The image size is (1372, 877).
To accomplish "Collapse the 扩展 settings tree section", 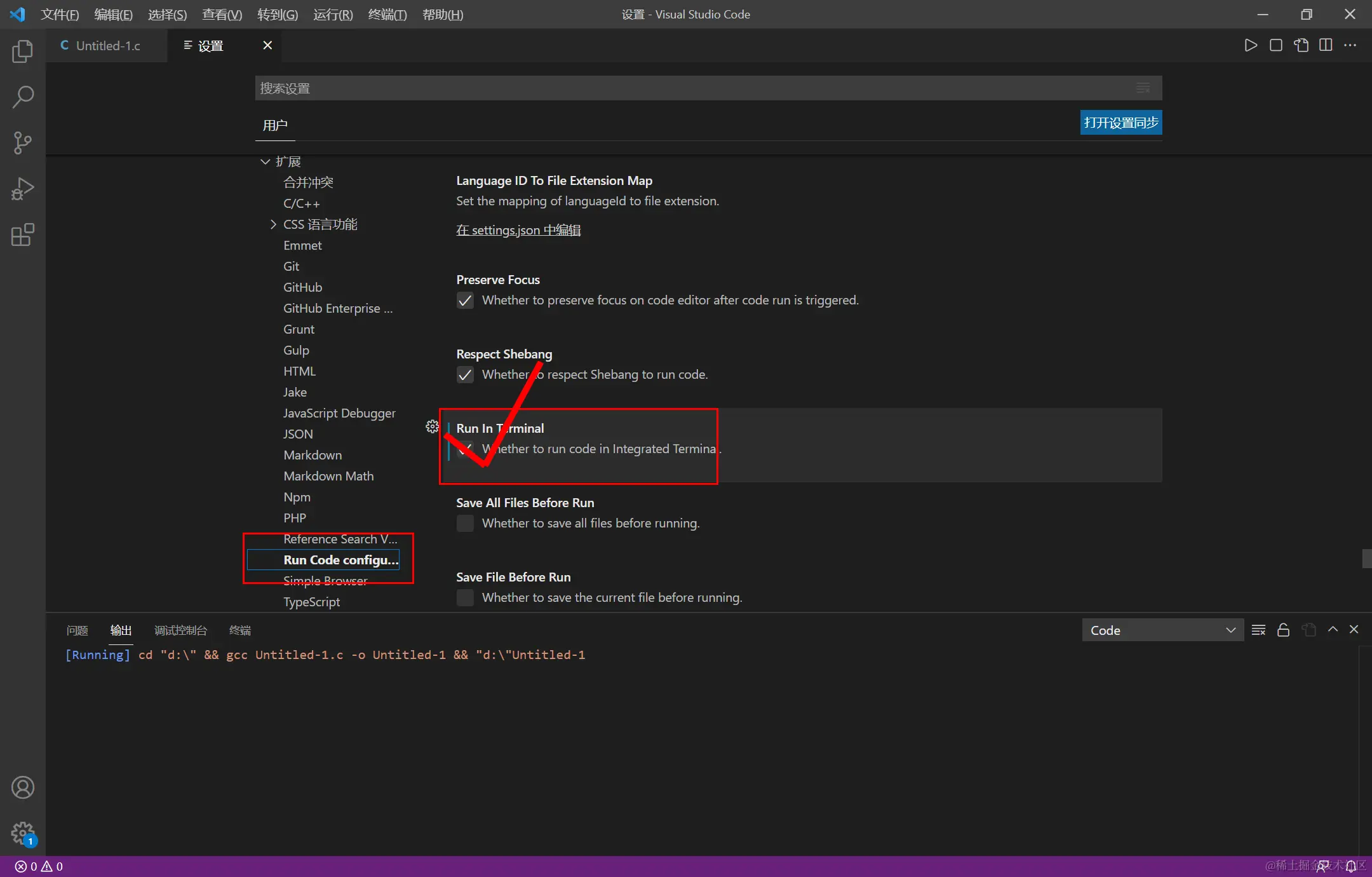I will click(266, 161).
